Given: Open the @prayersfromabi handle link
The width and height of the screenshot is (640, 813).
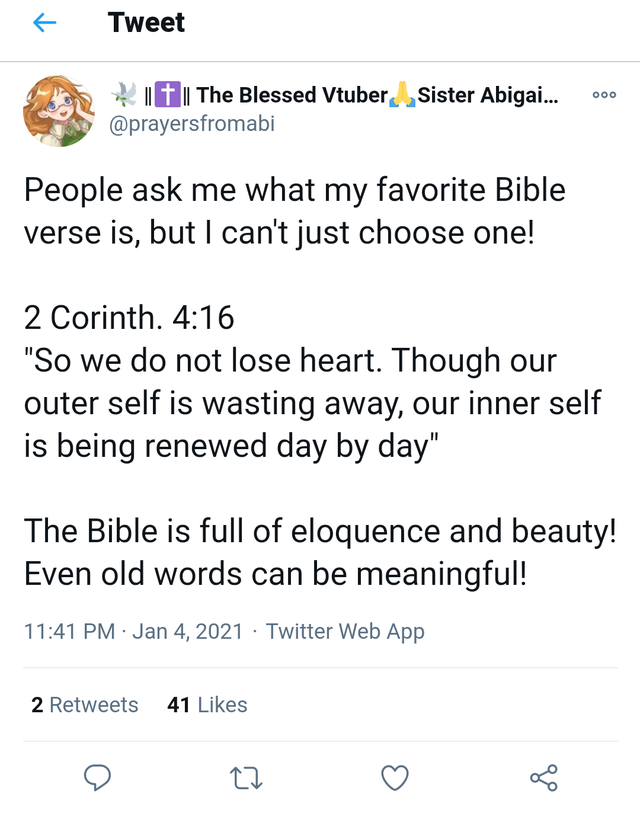Looking at the screenshot, I should pos(191,124).
